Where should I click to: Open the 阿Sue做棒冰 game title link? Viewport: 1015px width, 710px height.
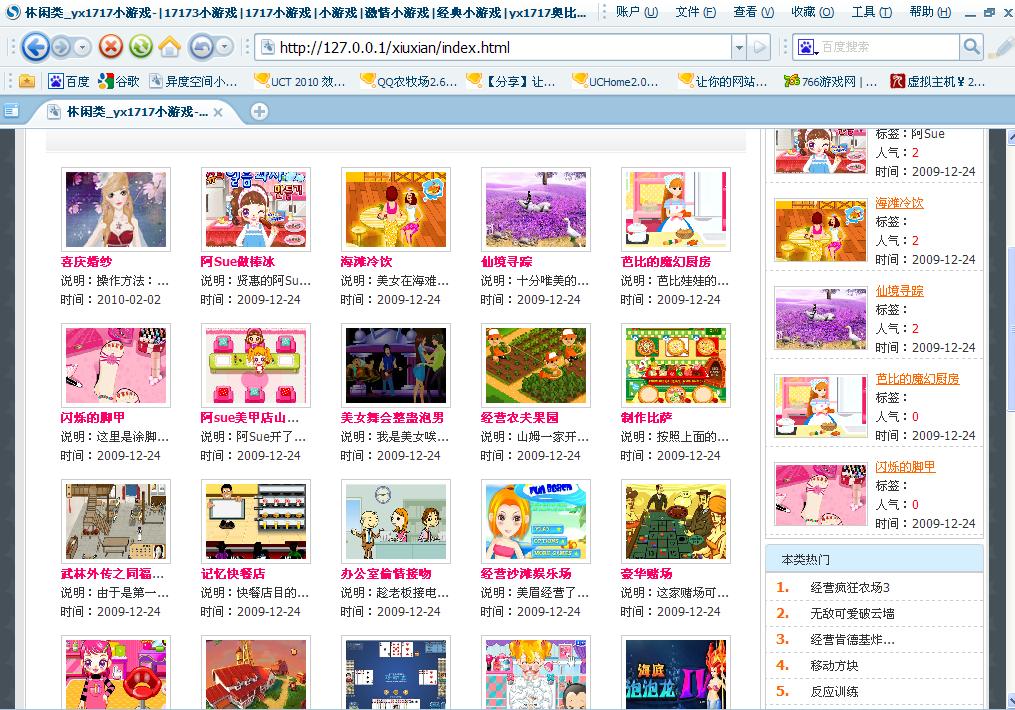(x=238, y=261)
